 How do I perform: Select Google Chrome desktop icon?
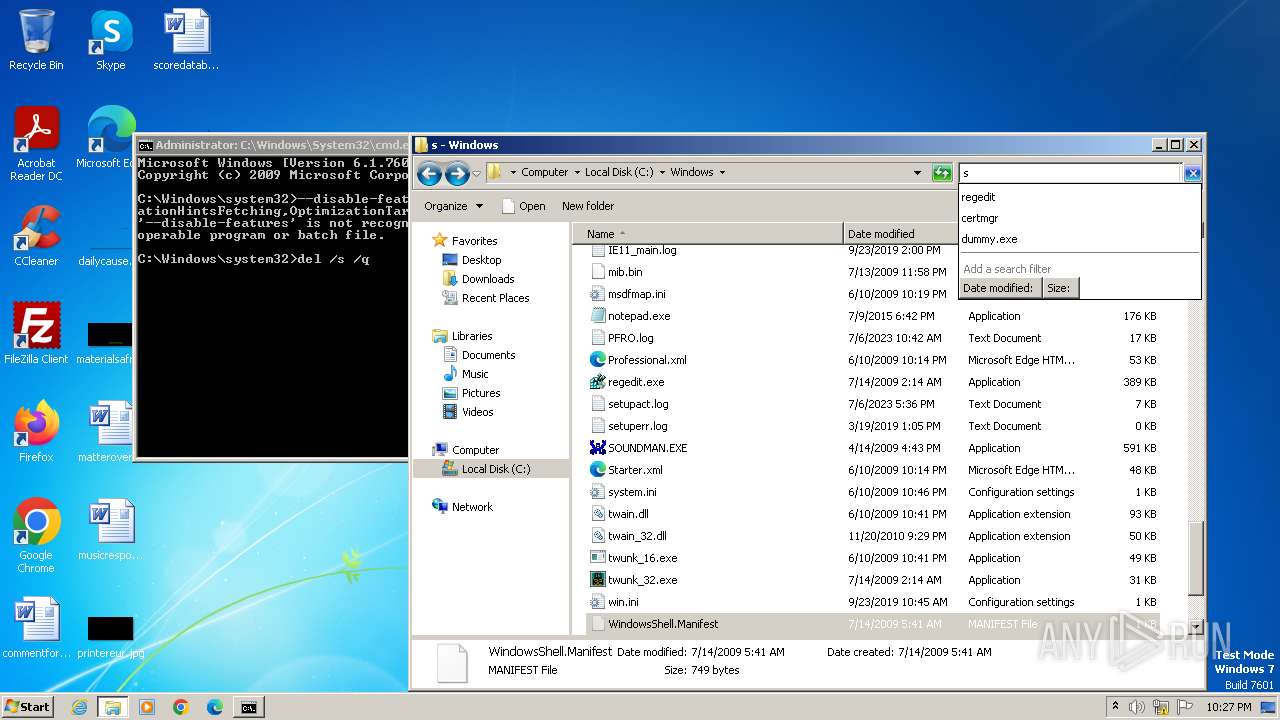point(36,536)
